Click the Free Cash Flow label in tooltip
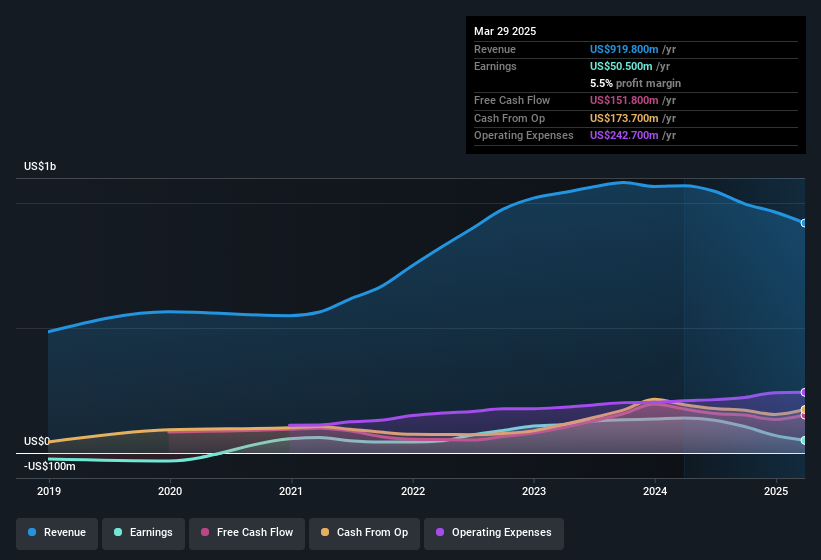The height and width of the screenshot is (560, 821). point(512,100)
